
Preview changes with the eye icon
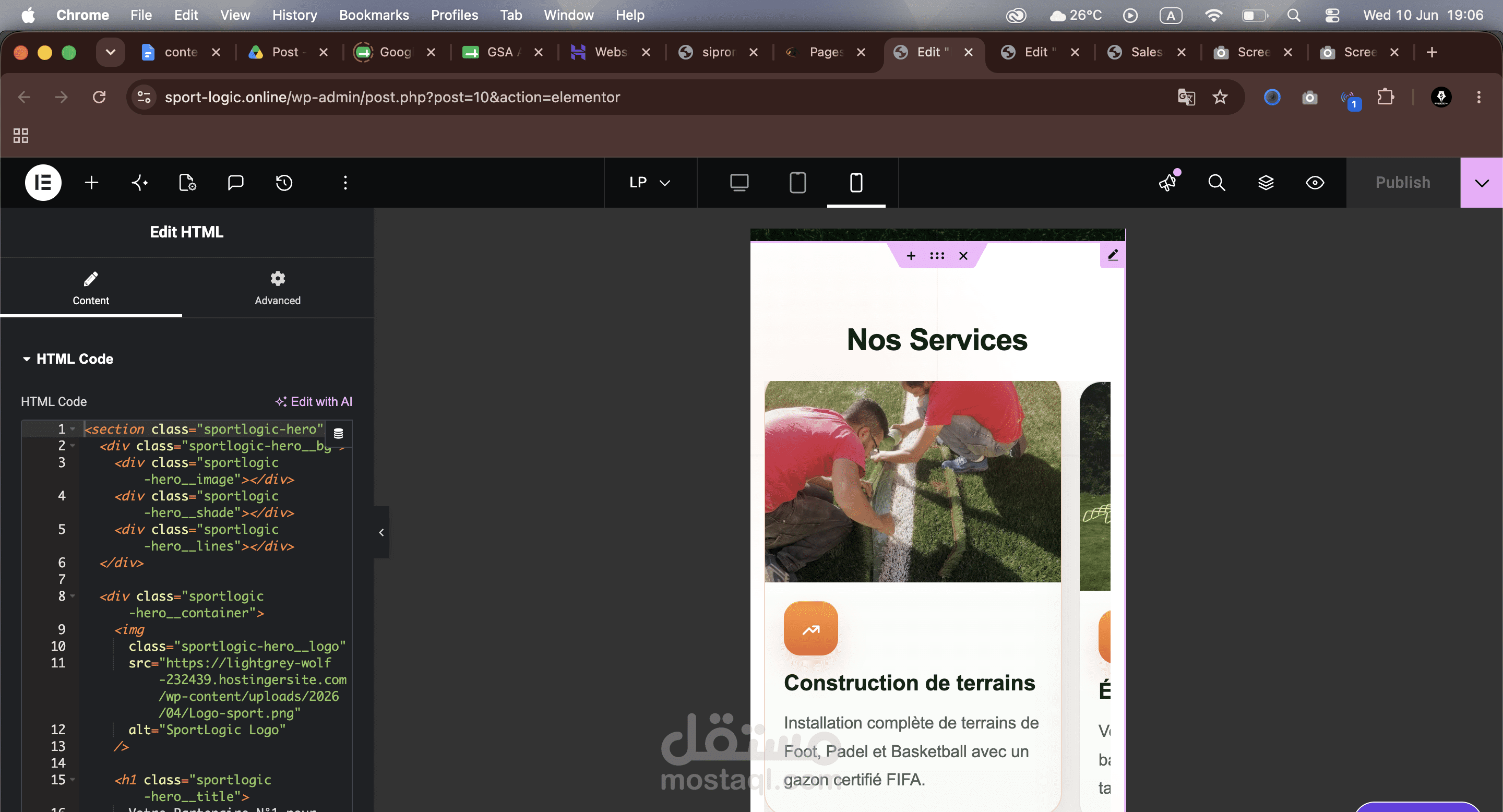[x=1315, y=183]
